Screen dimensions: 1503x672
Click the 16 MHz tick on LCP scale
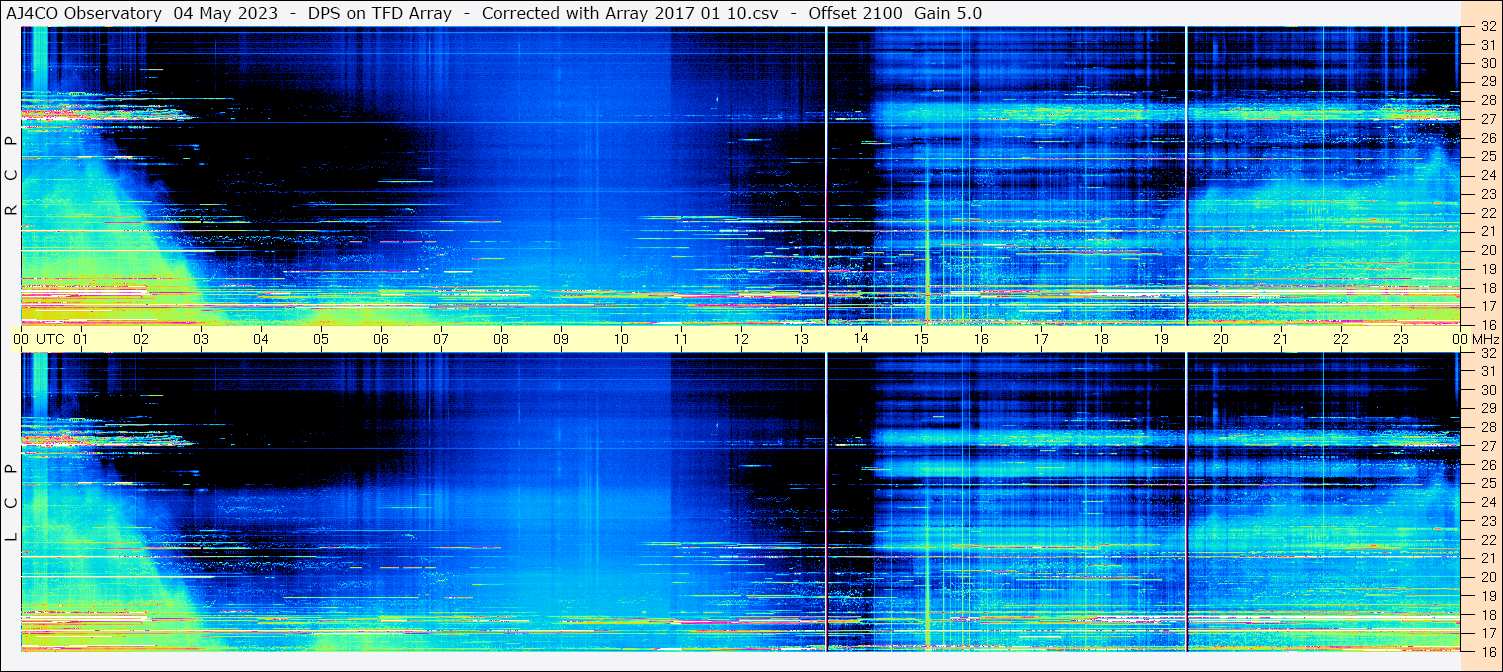pyautogui.click(x=1487, y=651)
